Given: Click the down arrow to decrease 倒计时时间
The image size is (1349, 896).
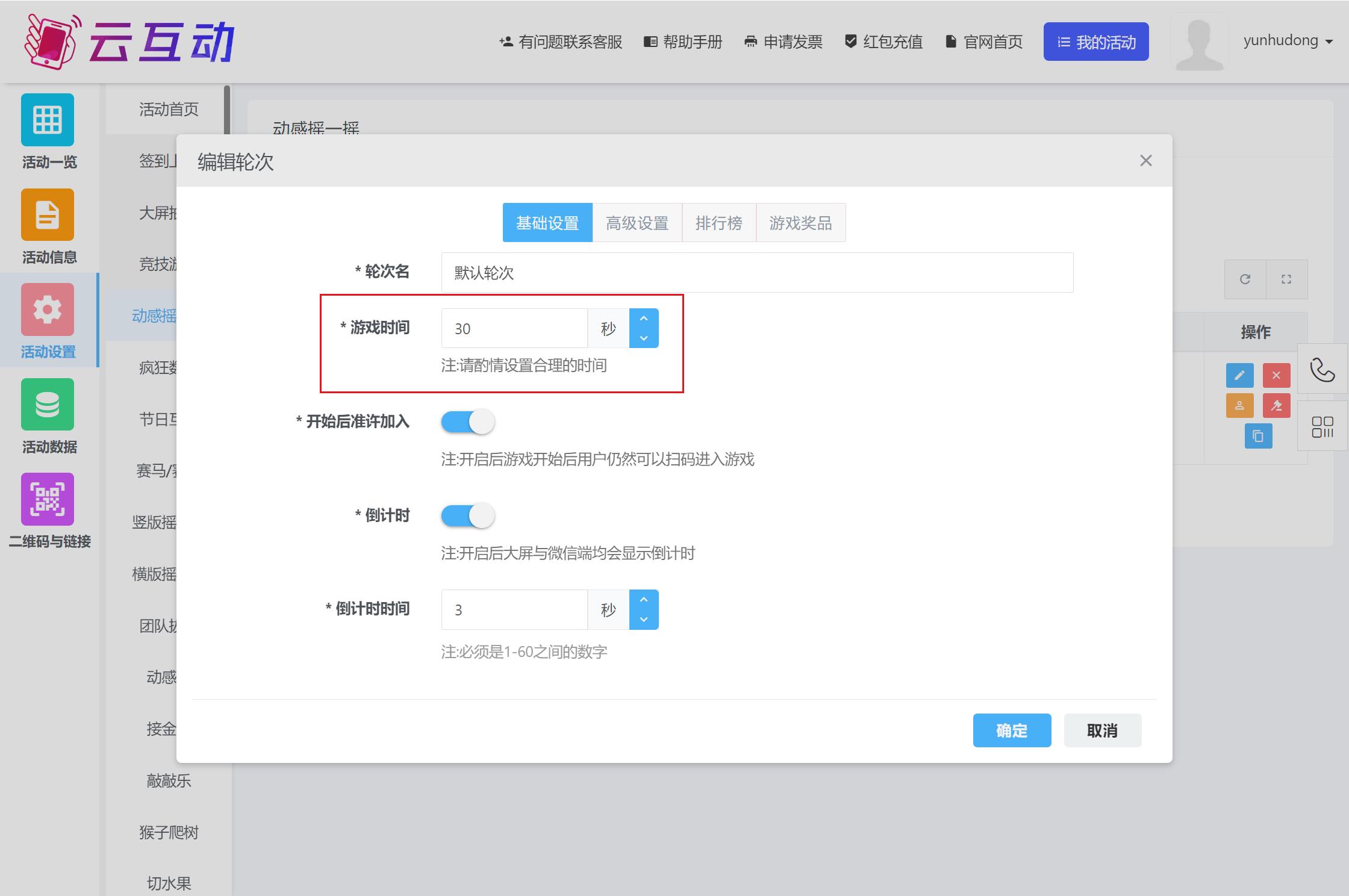Looking at the screenshot, I should [x=644, y=621].
